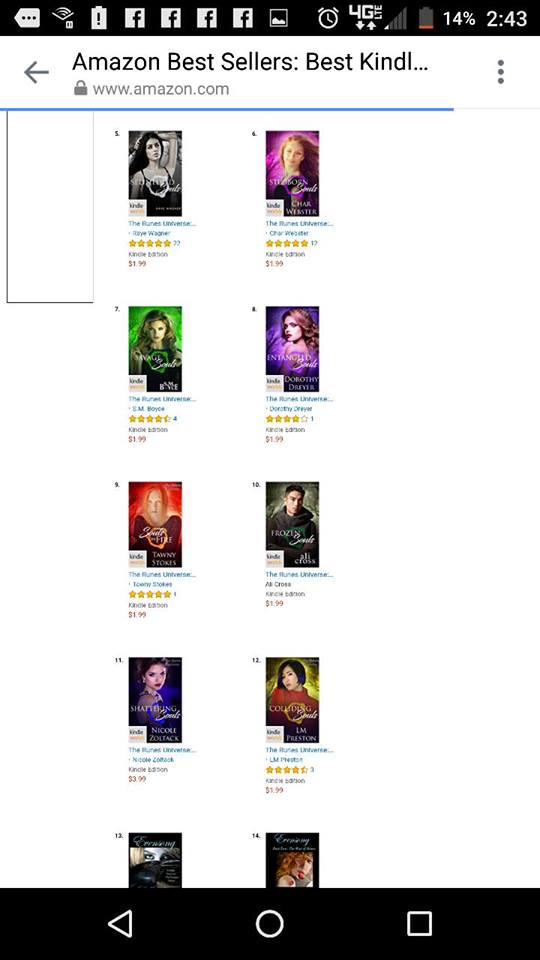Click author link Dorothy Dreyer
This screenshot has width=540, height=960.
[291, 408]
